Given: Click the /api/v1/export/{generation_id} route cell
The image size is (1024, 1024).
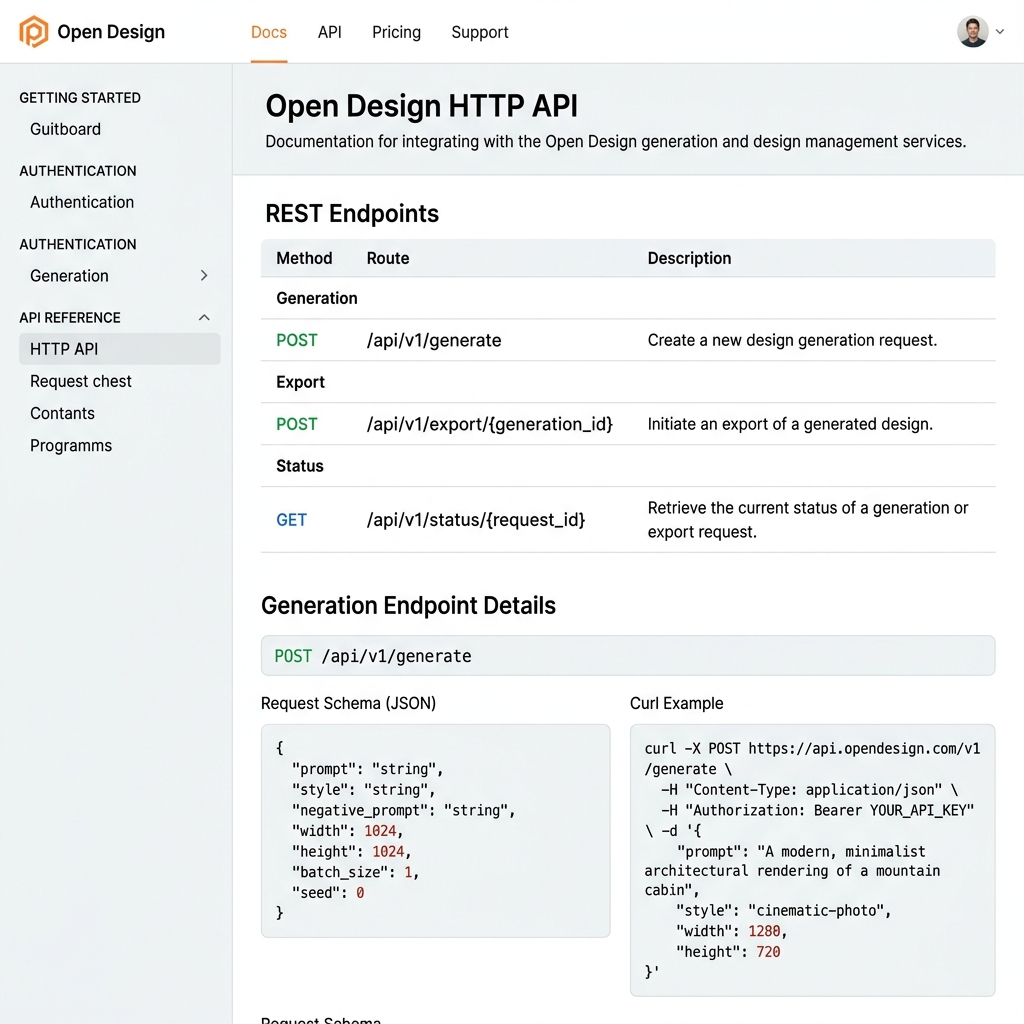Looking at the screenshot, I should point(490,424).
